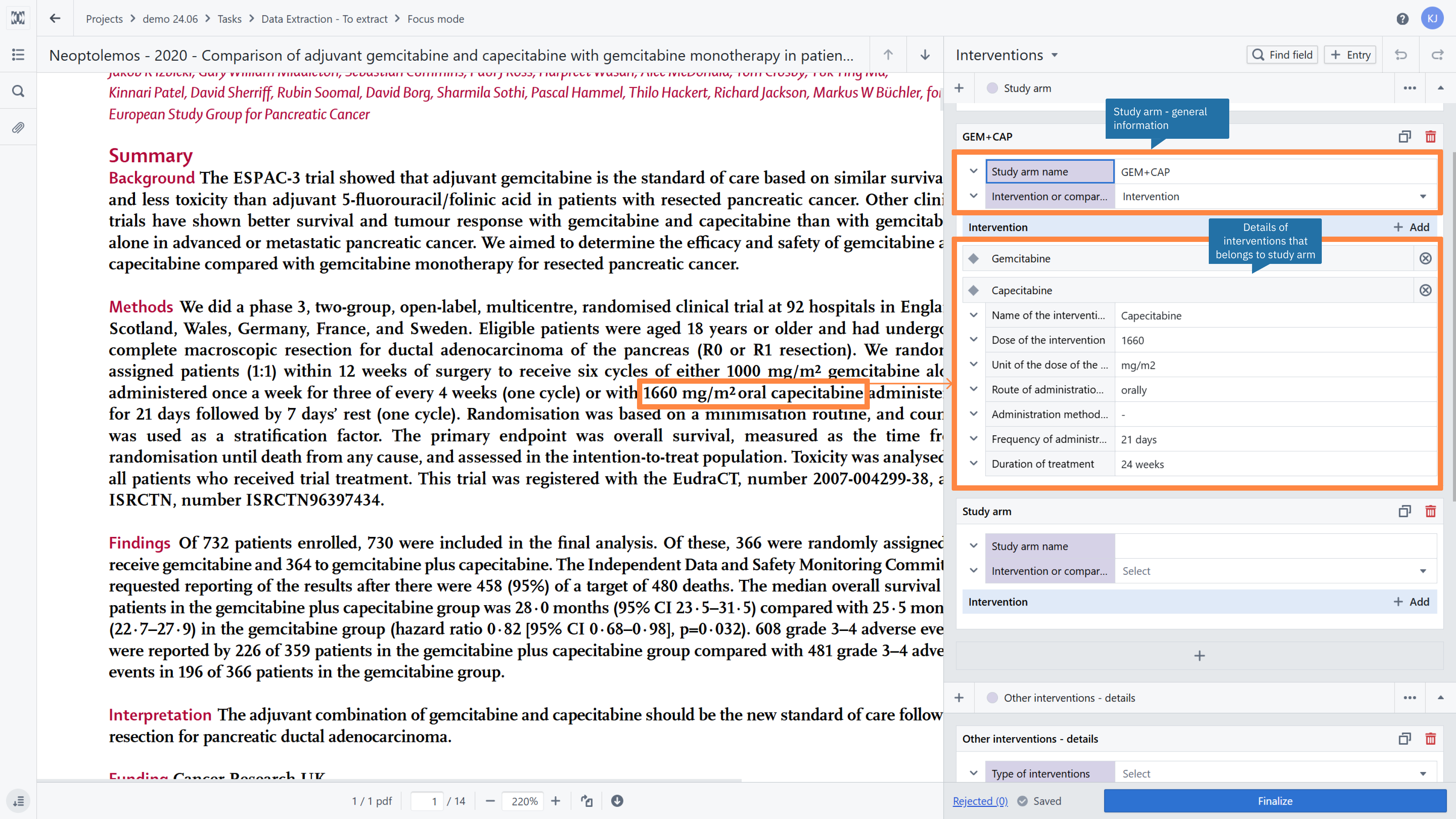1456x819 pixels.
Task: Click the rotate page icon in PDF toolbar
Action: (x=587, y=801)
